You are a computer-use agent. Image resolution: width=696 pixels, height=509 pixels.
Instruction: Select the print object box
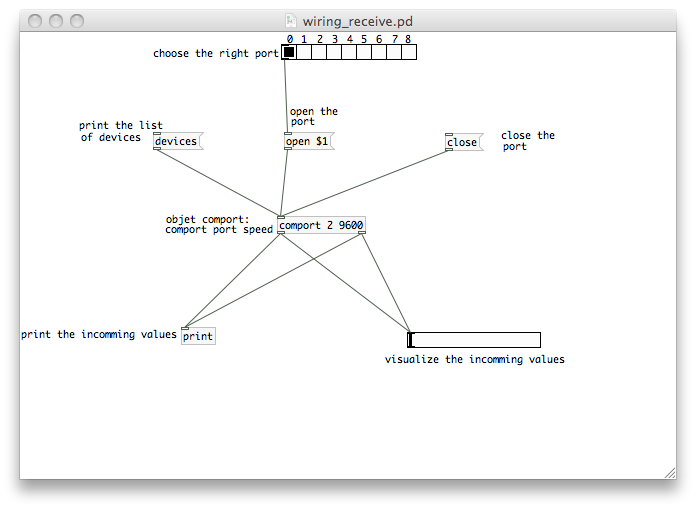click(198, 336)
